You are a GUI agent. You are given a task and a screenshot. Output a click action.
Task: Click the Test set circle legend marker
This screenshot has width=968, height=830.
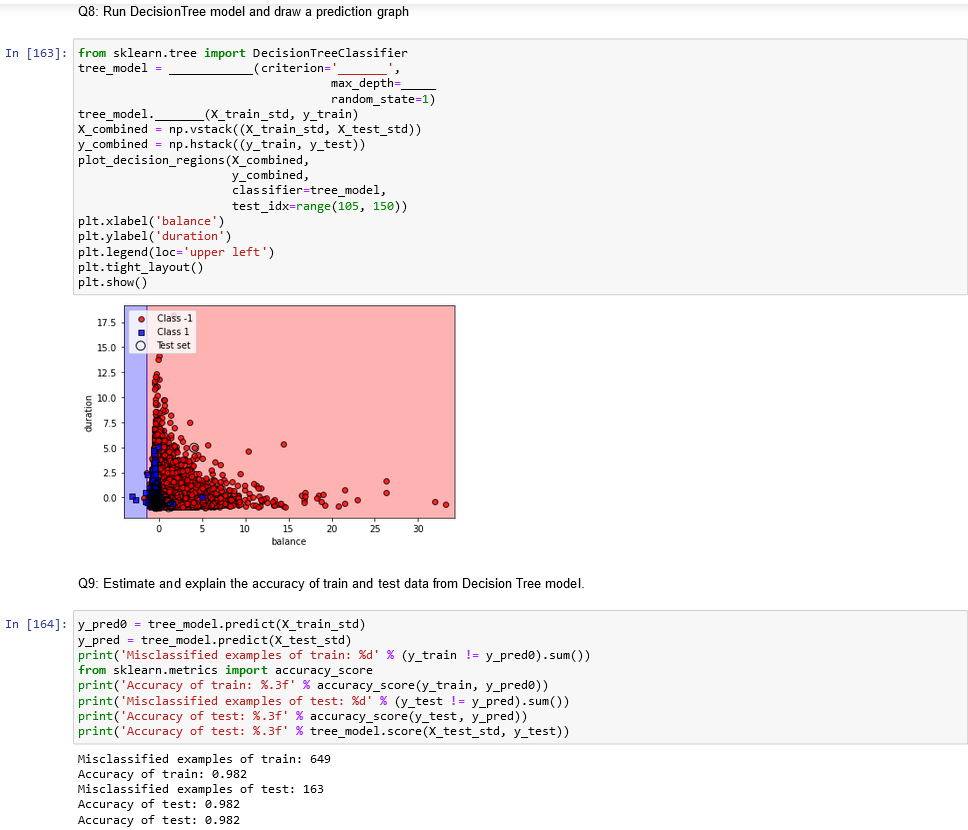point(141,345)
